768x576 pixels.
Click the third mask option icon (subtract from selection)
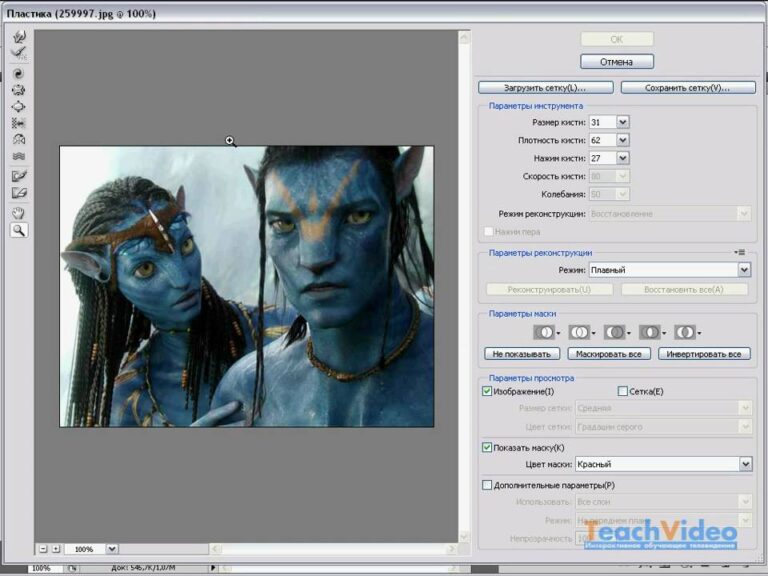(x=615, y=332)
